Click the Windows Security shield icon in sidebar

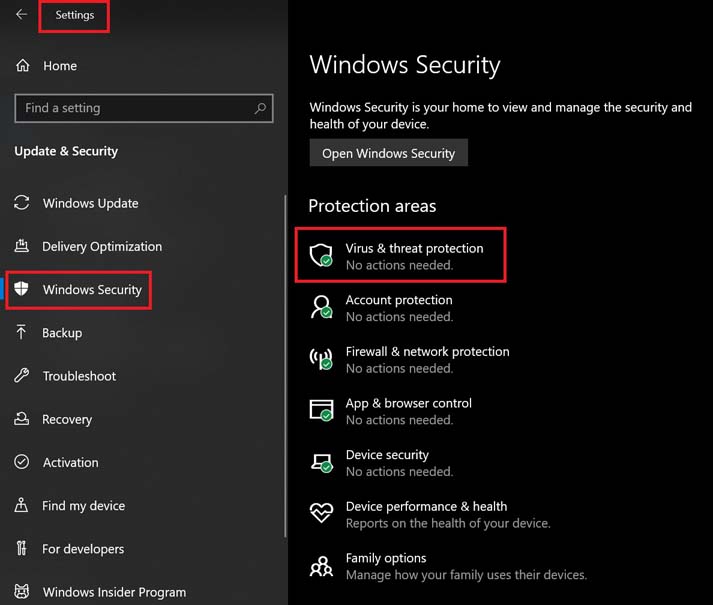coord(21,289)
